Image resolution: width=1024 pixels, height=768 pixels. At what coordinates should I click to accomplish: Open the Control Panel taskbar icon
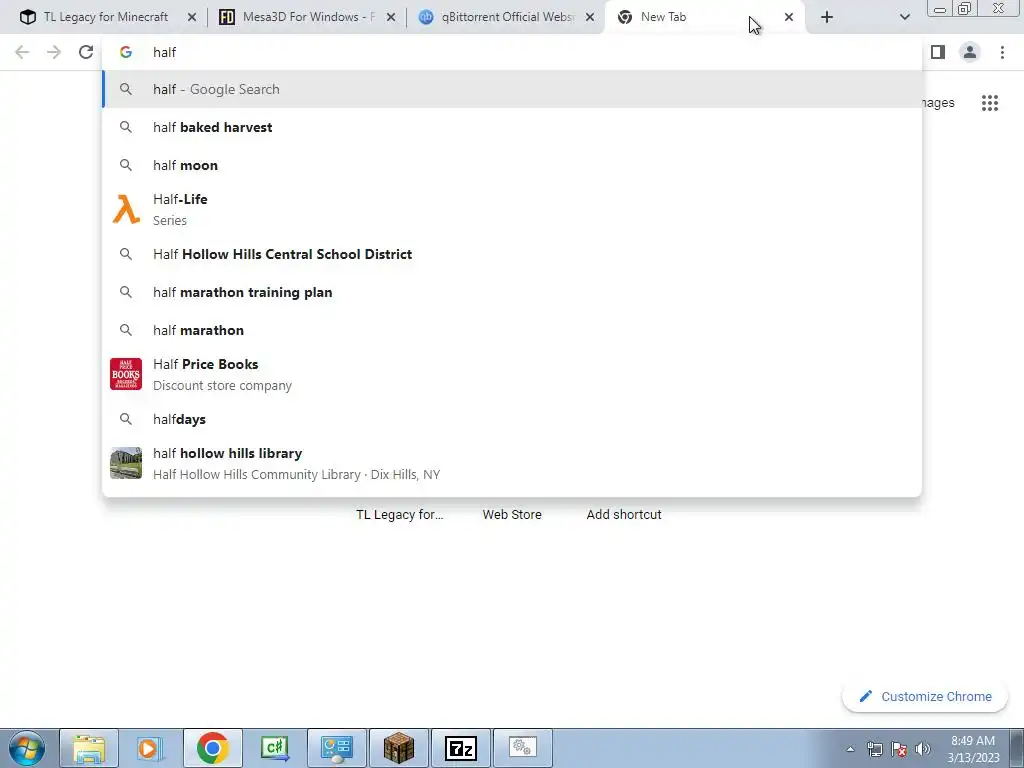coord(336,748)
